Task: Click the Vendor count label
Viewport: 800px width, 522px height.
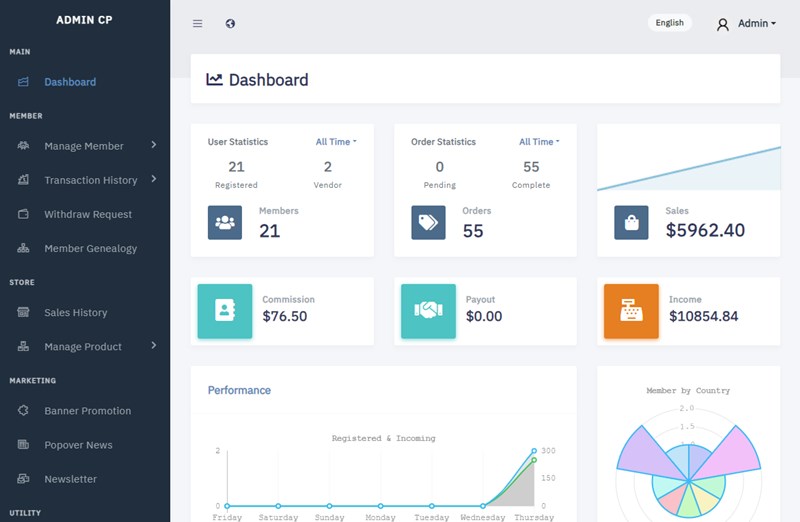Action: (328, 185)
